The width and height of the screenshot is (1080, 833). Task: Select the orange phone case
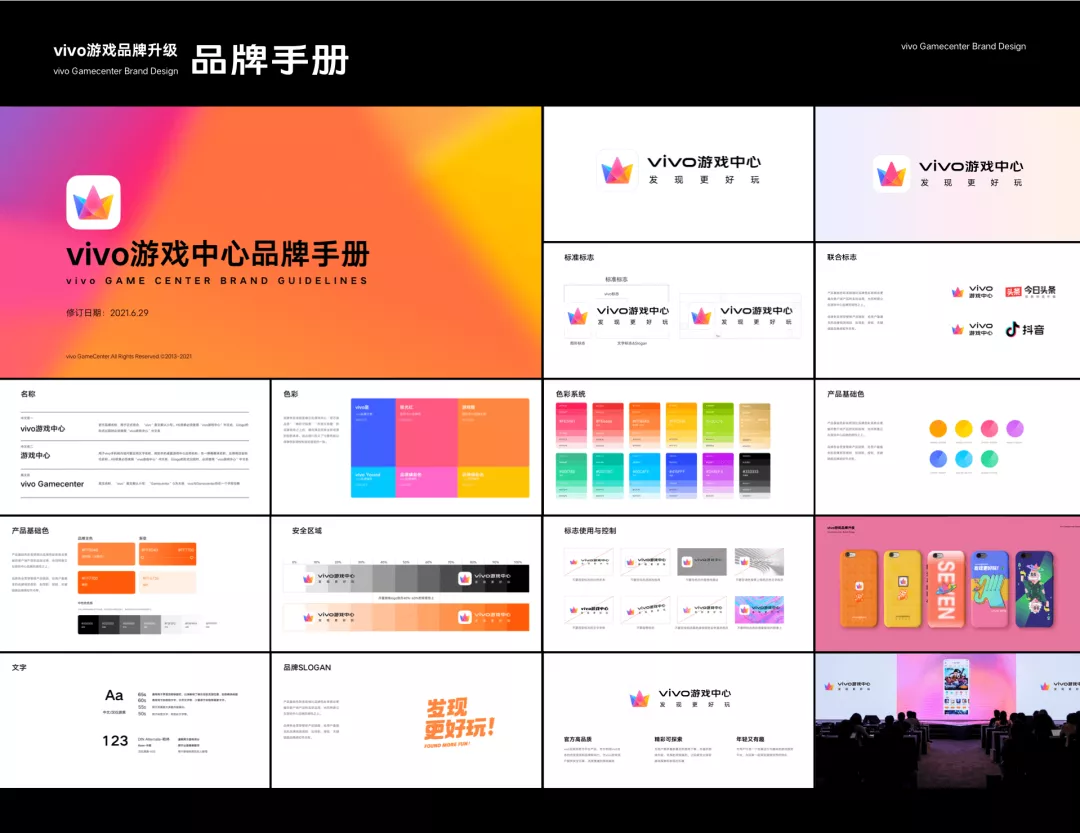tap(858, 588)
